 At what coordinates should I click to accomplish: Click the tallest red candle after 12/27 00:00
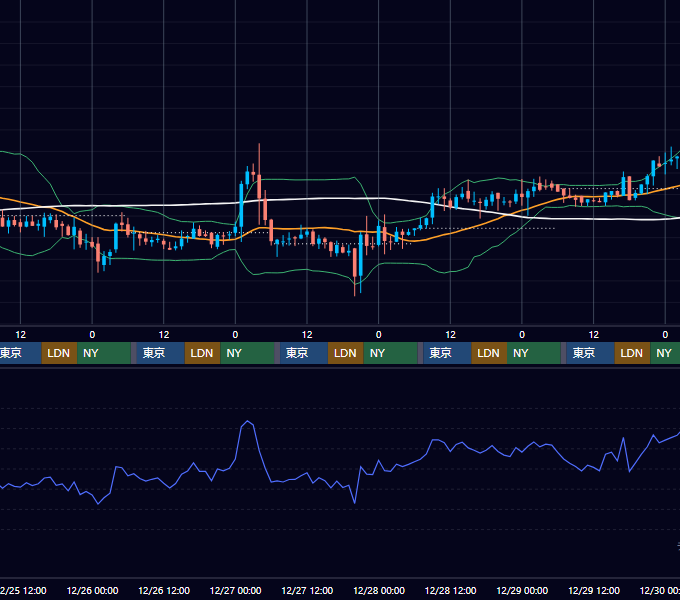259,186
